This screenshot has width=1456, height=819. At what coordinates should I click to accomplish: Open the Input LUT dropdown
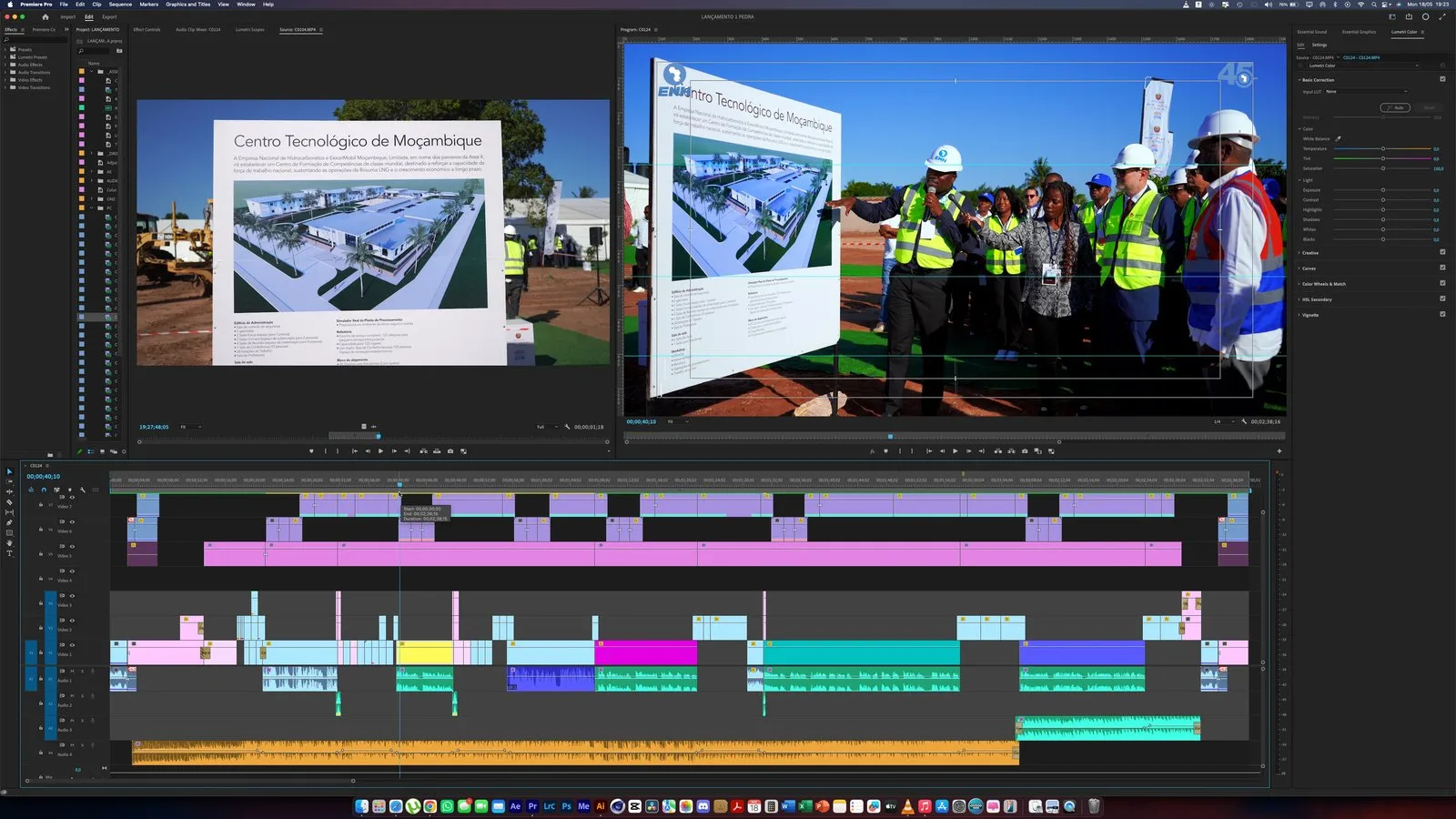point(1366,91)
